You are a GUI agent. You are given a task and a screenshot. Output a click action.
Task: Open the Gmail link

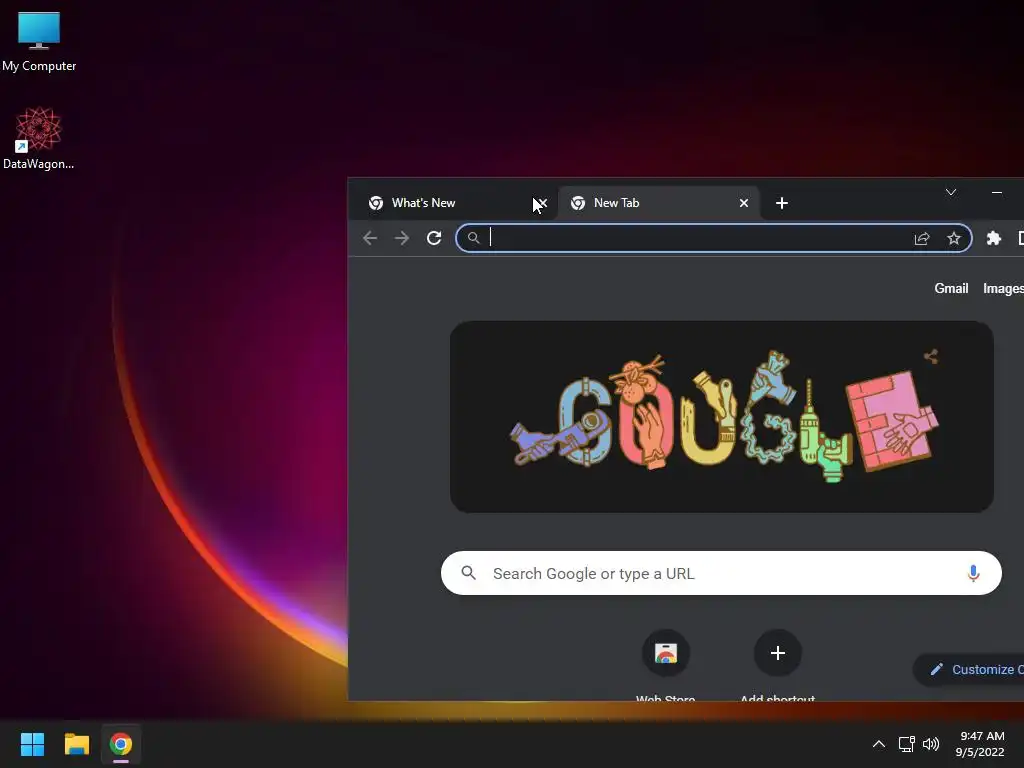pyautogui.click(x=951, y=289)
